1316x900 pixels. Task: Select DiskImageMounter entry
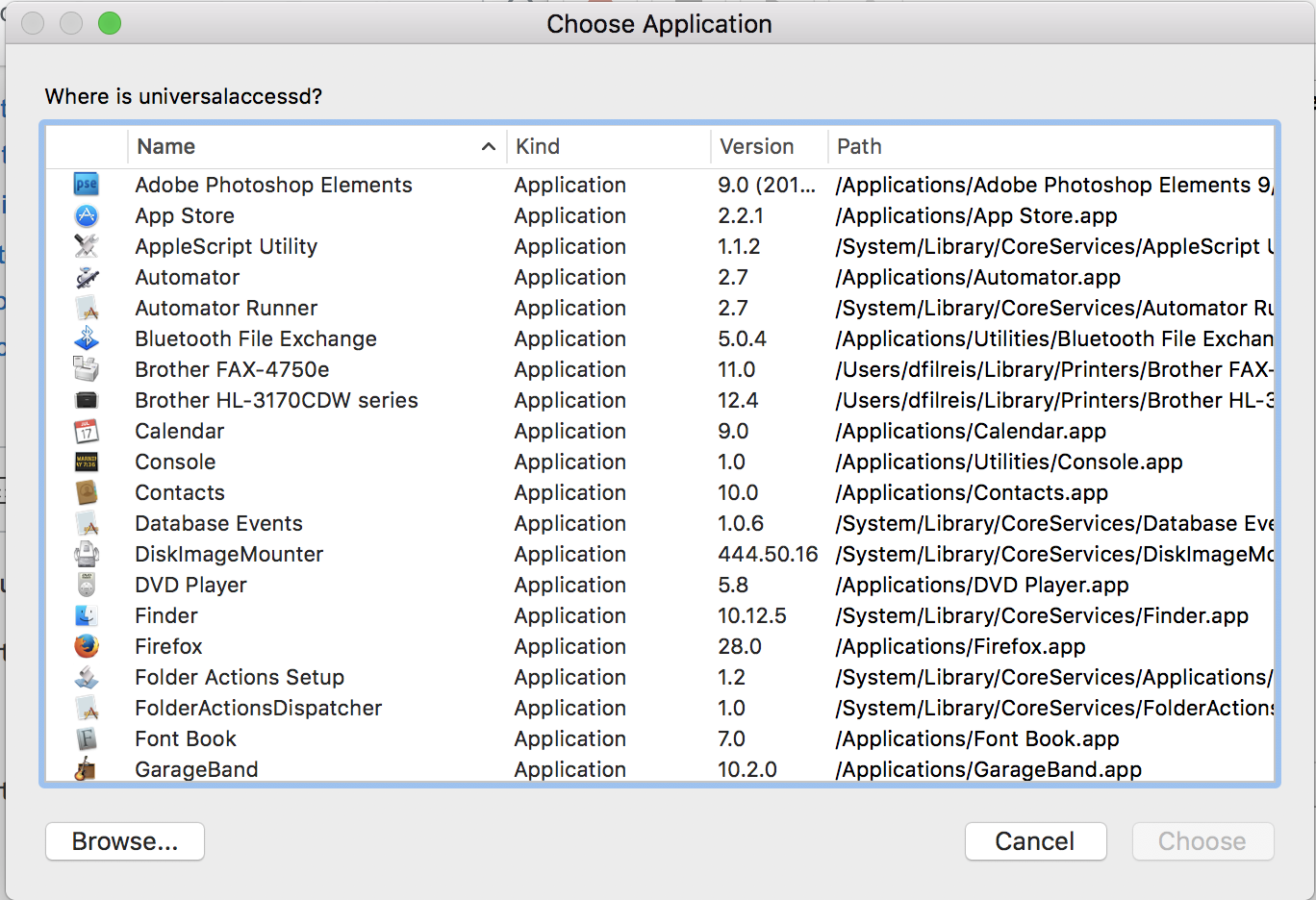229,554
